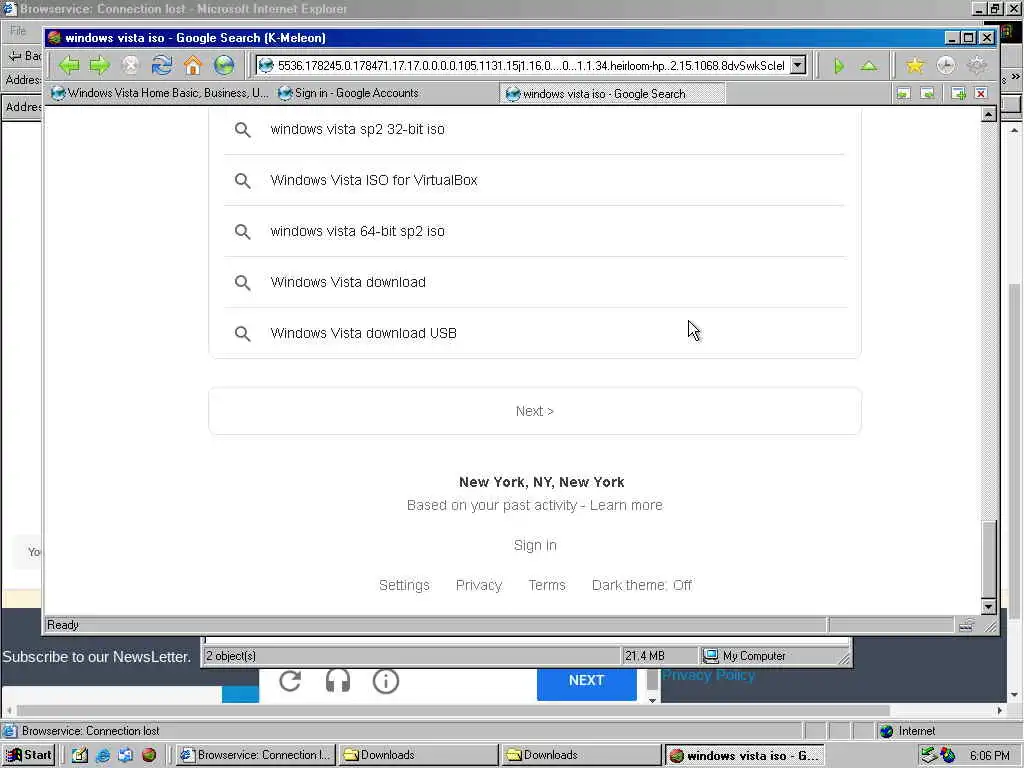Click the globe search icon in K-Meleon toolbar
The width and height of the screenshot is (1024, 768).
pyautogui.click(x=224, y=65)
